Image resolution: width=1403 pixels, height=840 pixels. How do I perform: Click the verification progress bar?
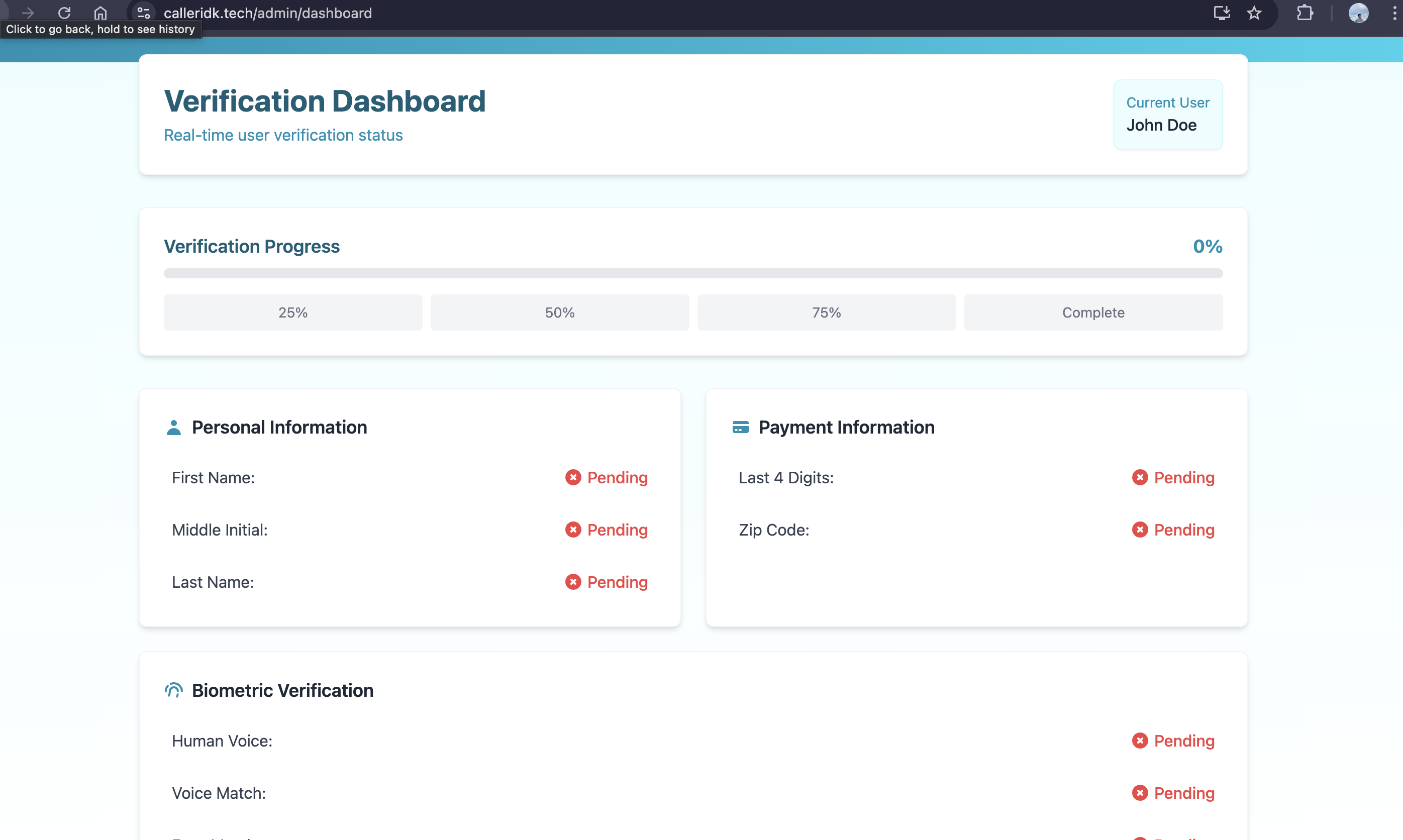click(x=692, y=273)
